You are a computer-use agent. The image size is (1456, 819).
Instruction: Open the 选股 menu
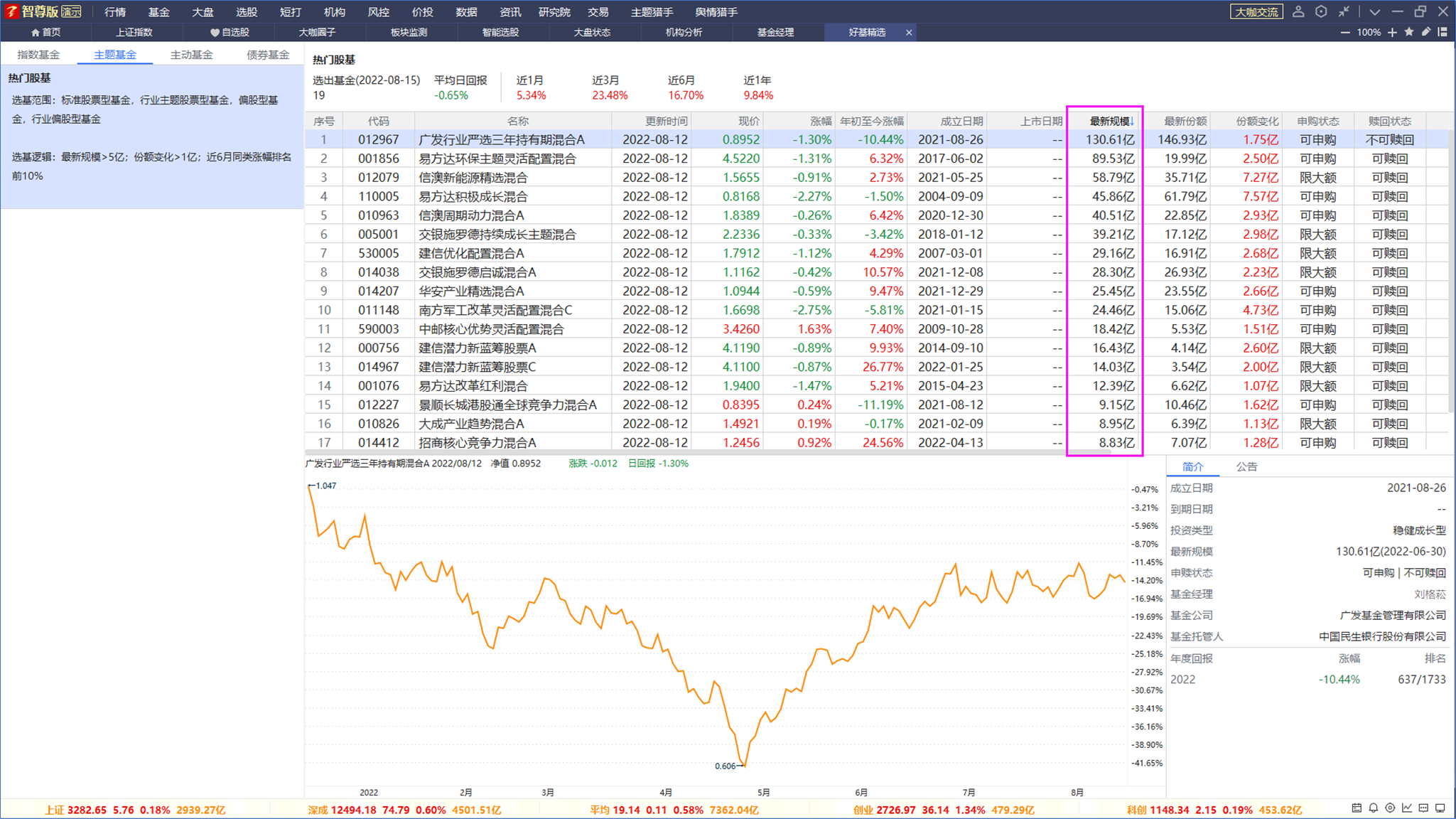[247, 12]
